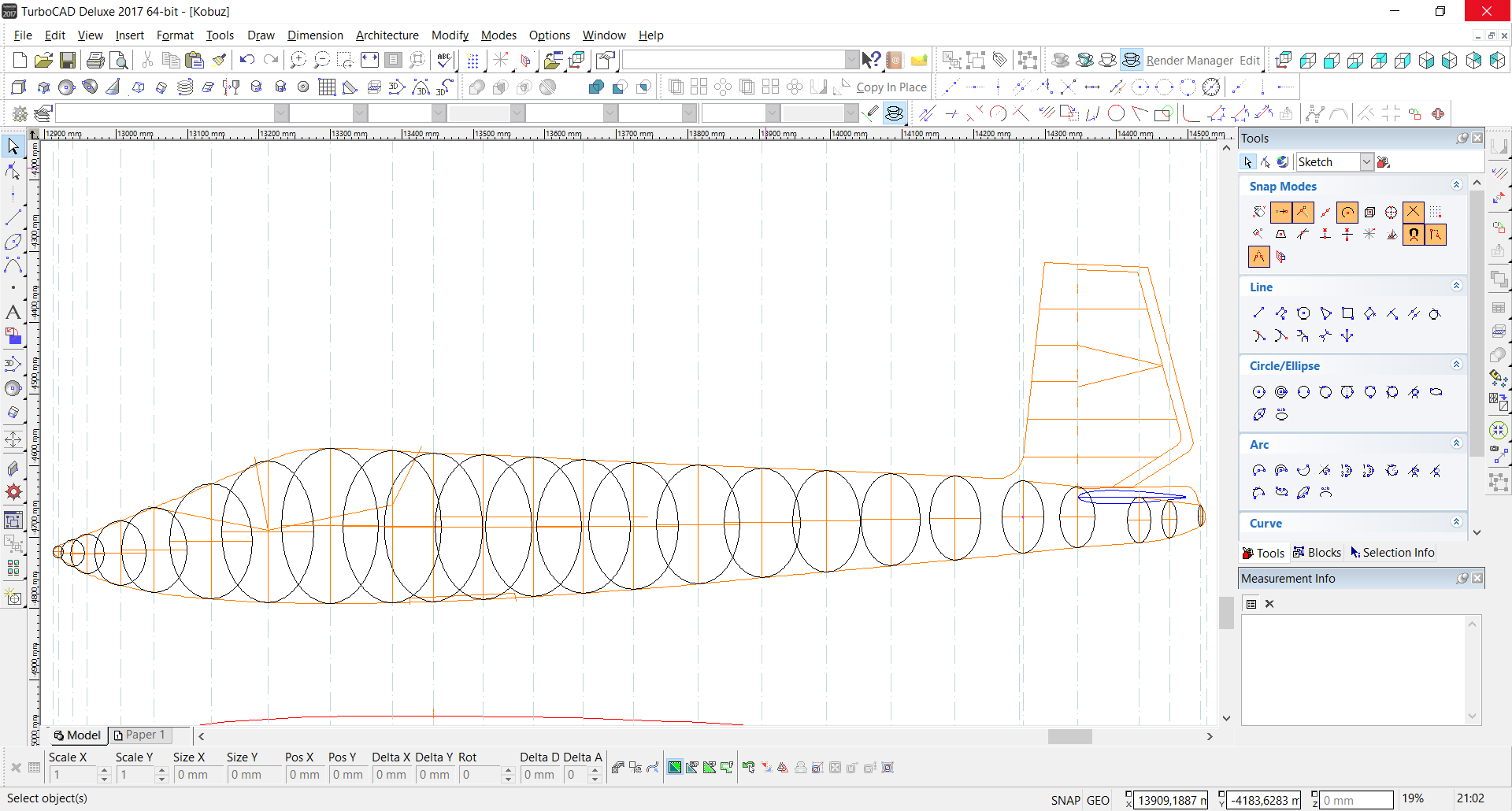
Task: Open the Architecture menu
Action: point(387,35)
